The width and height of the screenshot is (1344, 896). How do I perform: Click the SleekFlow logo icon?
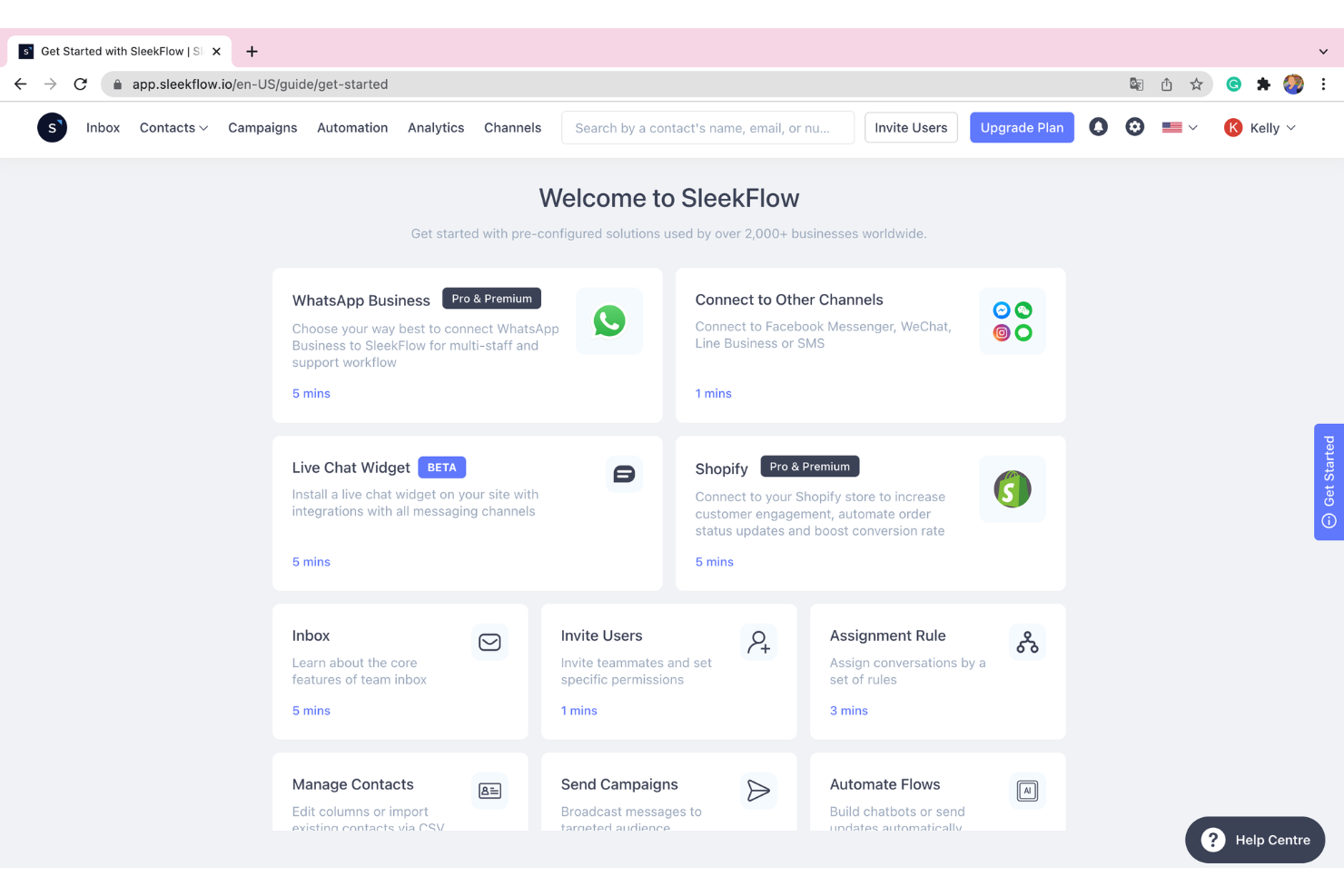coord(52,128)
